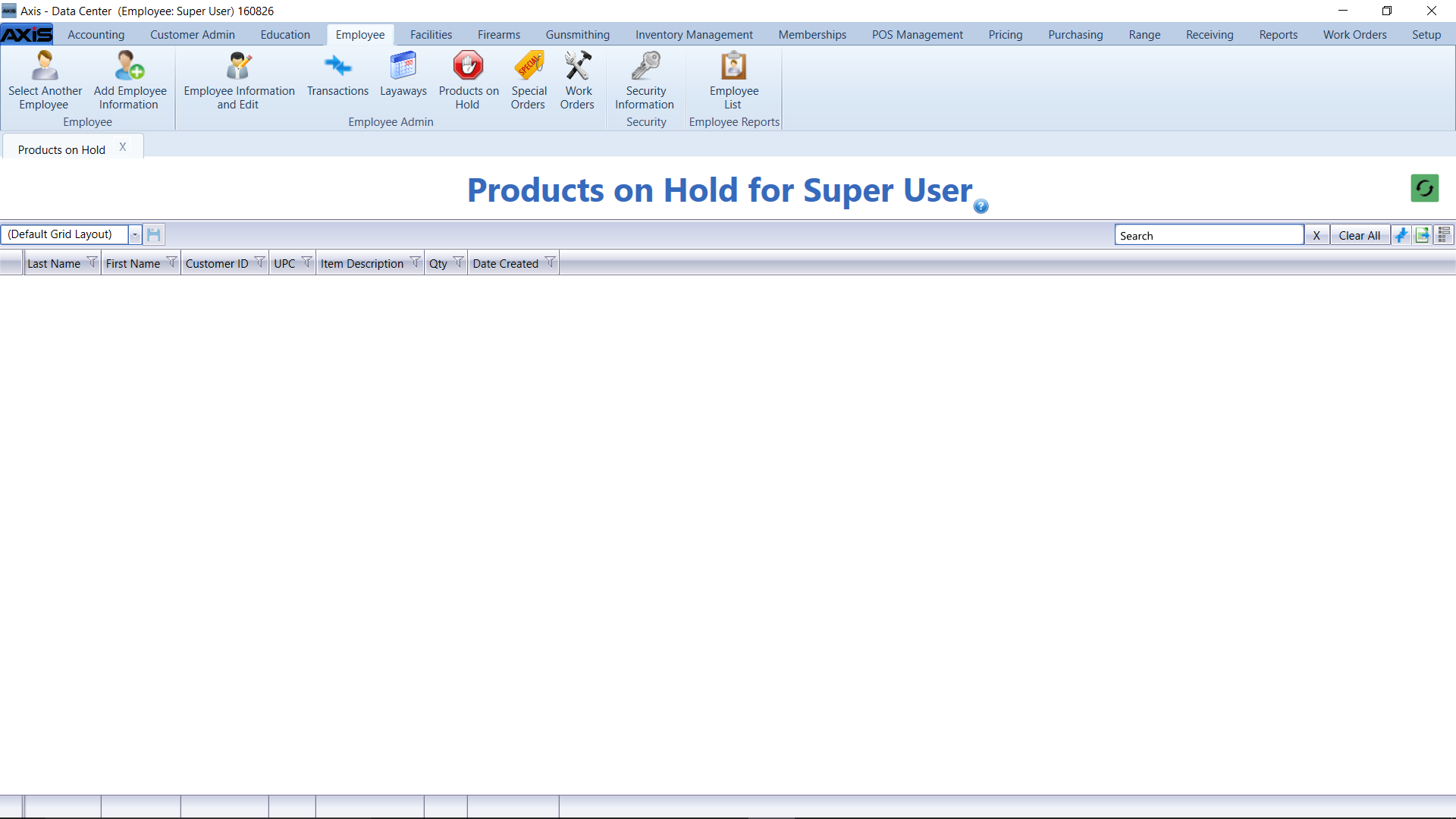Filter the Item Description column
The width and height of the screenshot is (1456, 819).
(415, 262)
